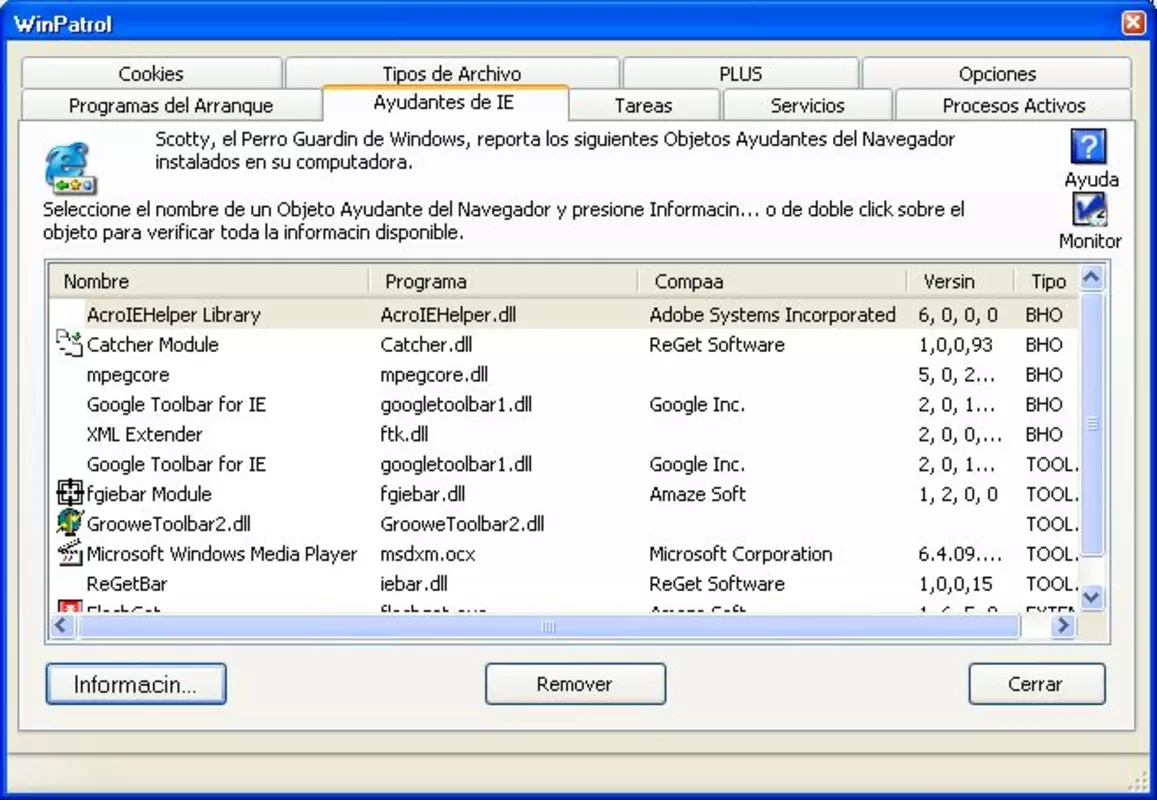Sort list by Versin column header

tap(961, 281)
